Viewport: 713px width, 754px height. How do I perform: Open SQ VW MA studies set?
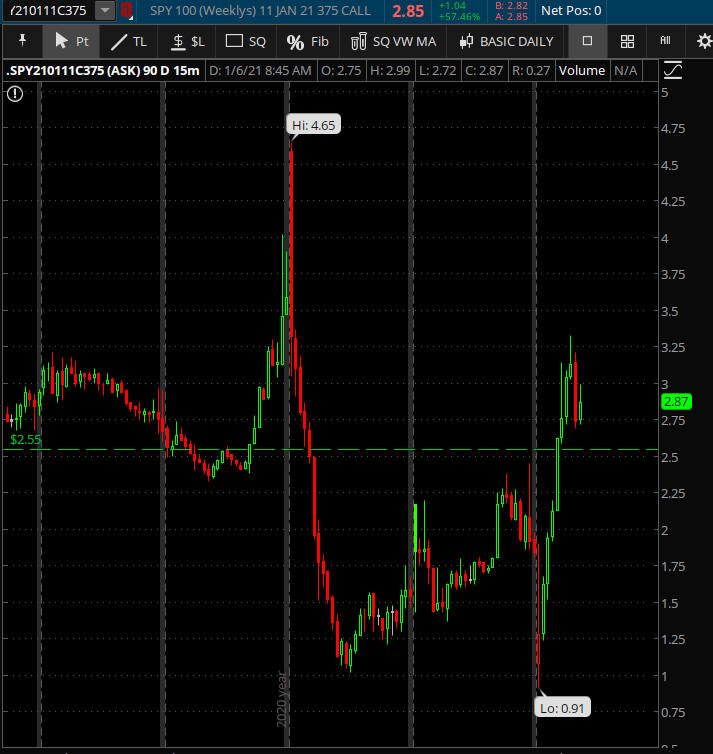(x=393, y=41)
